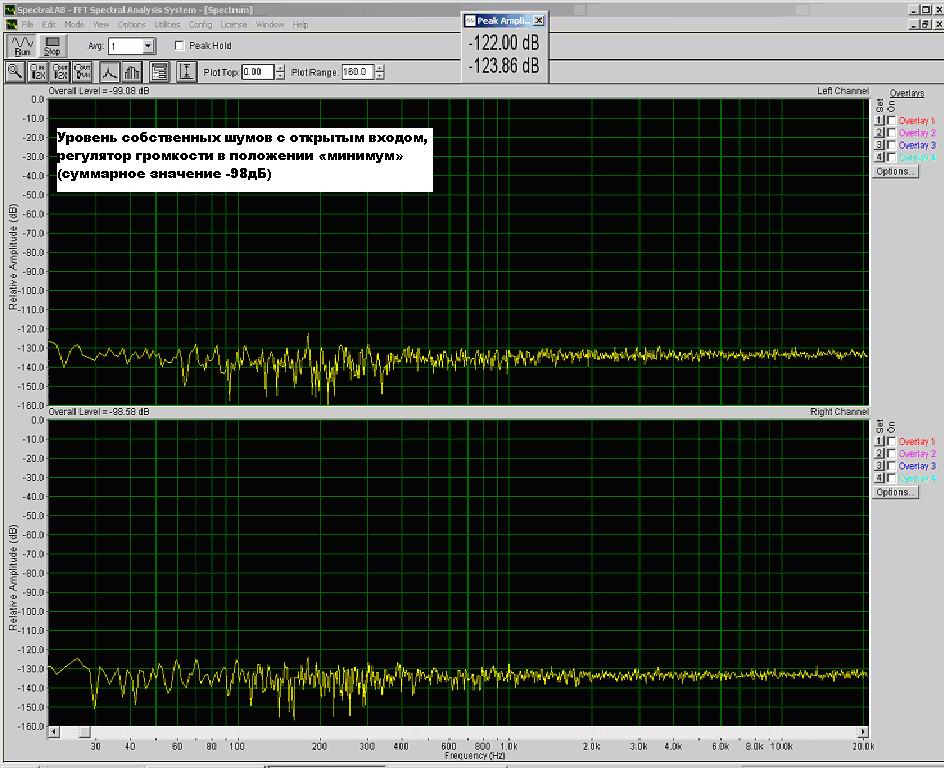The image size is (944, 768).
Task: Open the Edit menu
Action: point(49,25)
